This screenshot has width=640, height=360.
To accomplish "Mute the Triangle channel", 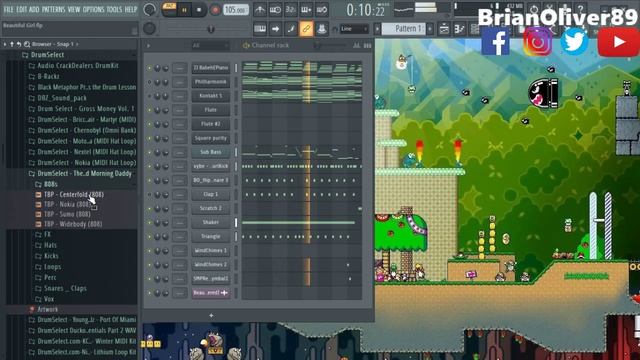I will [x=149, y=237].
